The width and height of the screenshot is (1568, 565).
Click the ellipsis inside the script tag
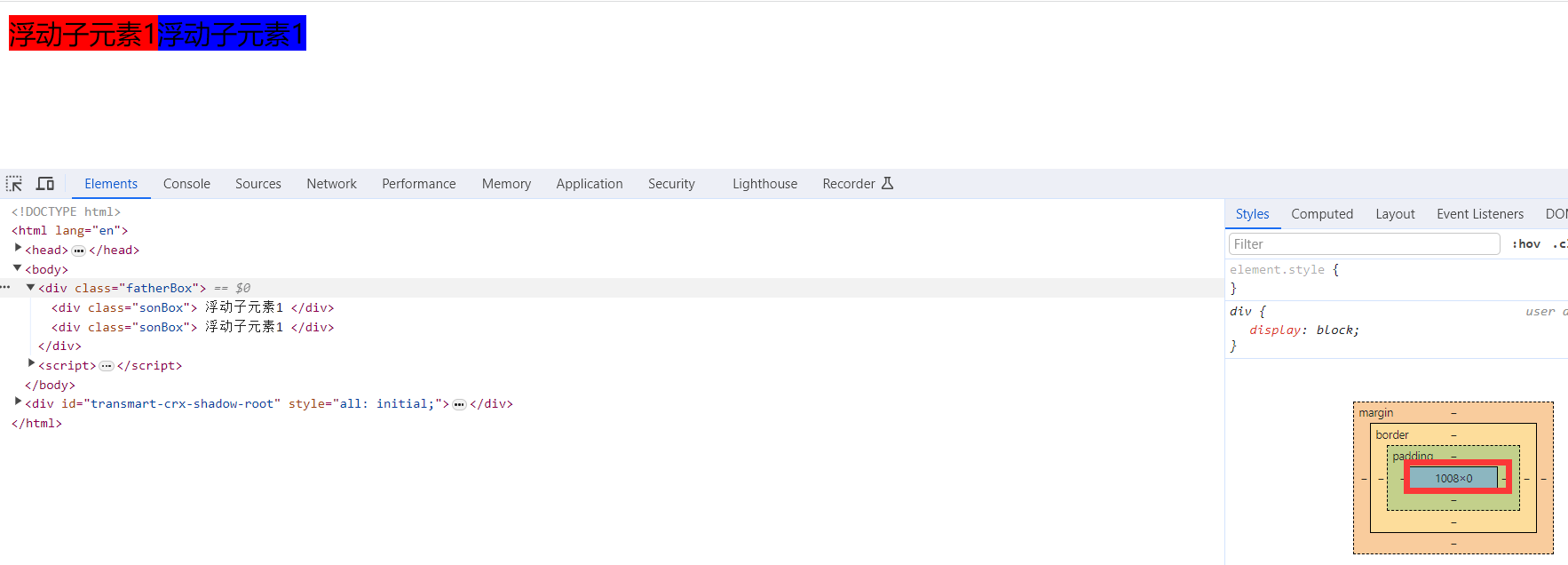pyautogui.click(x=107, y=366)
